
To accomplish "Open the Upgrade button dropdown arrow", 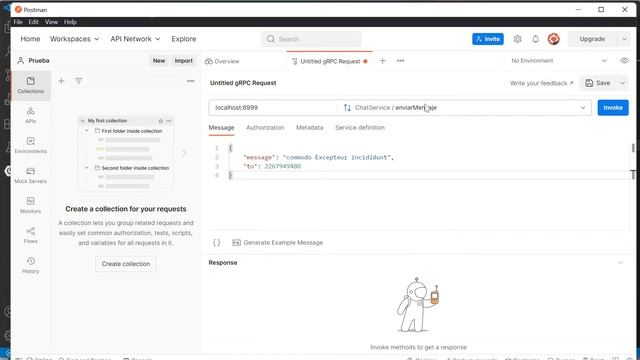I will coord(624,39).
